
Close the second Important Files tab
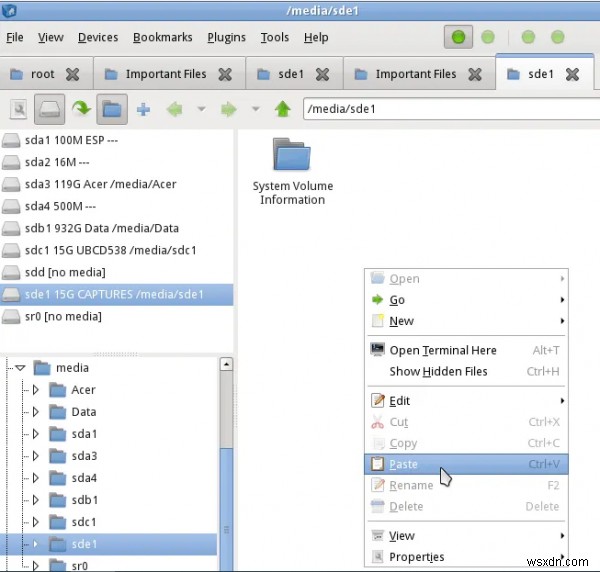pyautogui.click(x=475, y=74)
